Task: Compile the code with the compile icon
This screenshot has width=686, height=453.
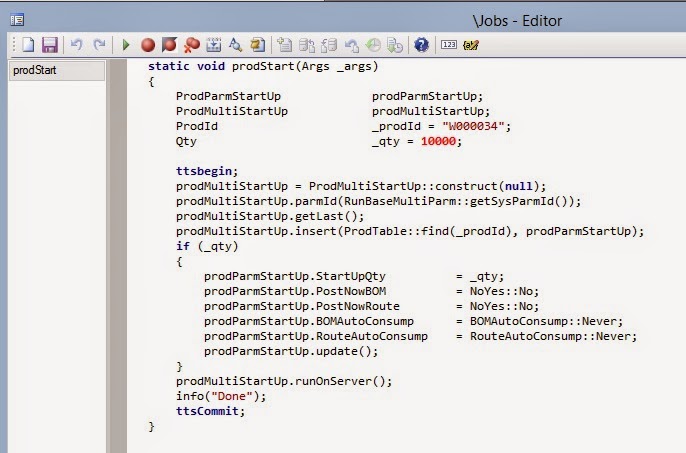Action: click(214, 45)
